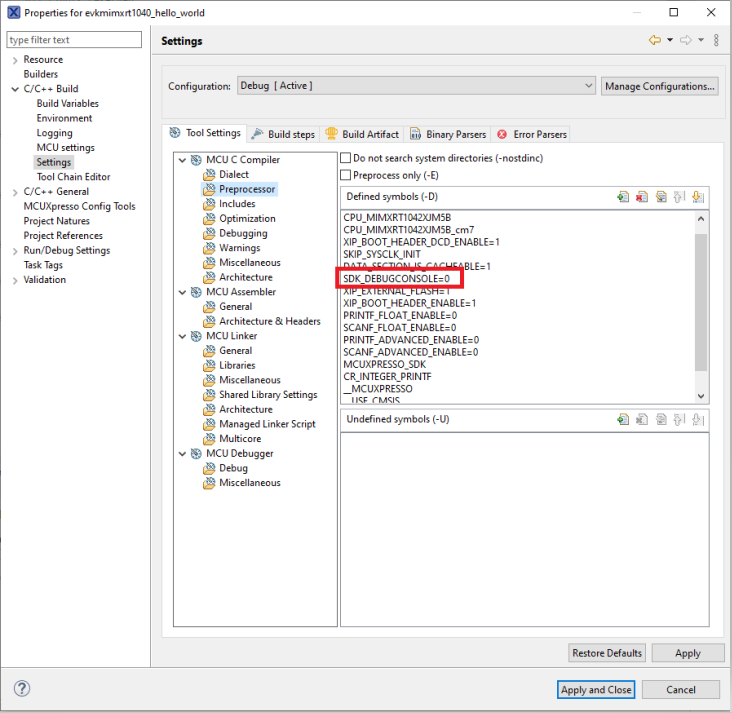Select Includes under MCU C Compiler

pos(237,204)
